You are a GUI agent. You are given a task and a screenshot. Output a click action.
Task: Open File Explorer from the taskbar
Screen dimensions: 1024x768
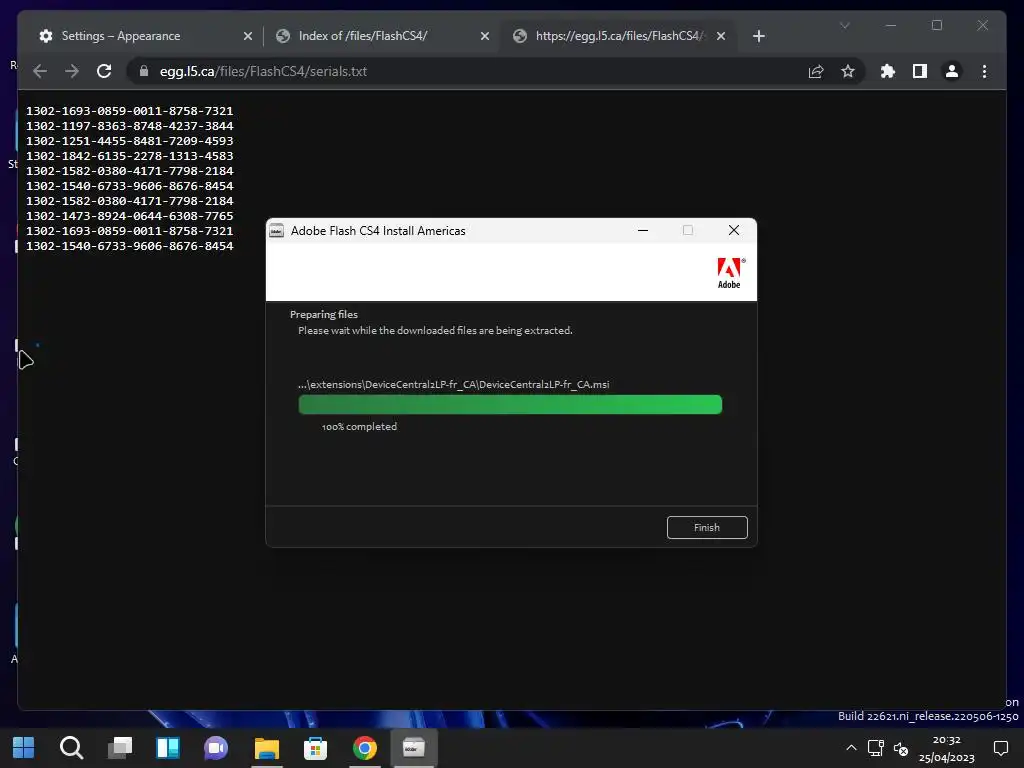tap(266, 747)
